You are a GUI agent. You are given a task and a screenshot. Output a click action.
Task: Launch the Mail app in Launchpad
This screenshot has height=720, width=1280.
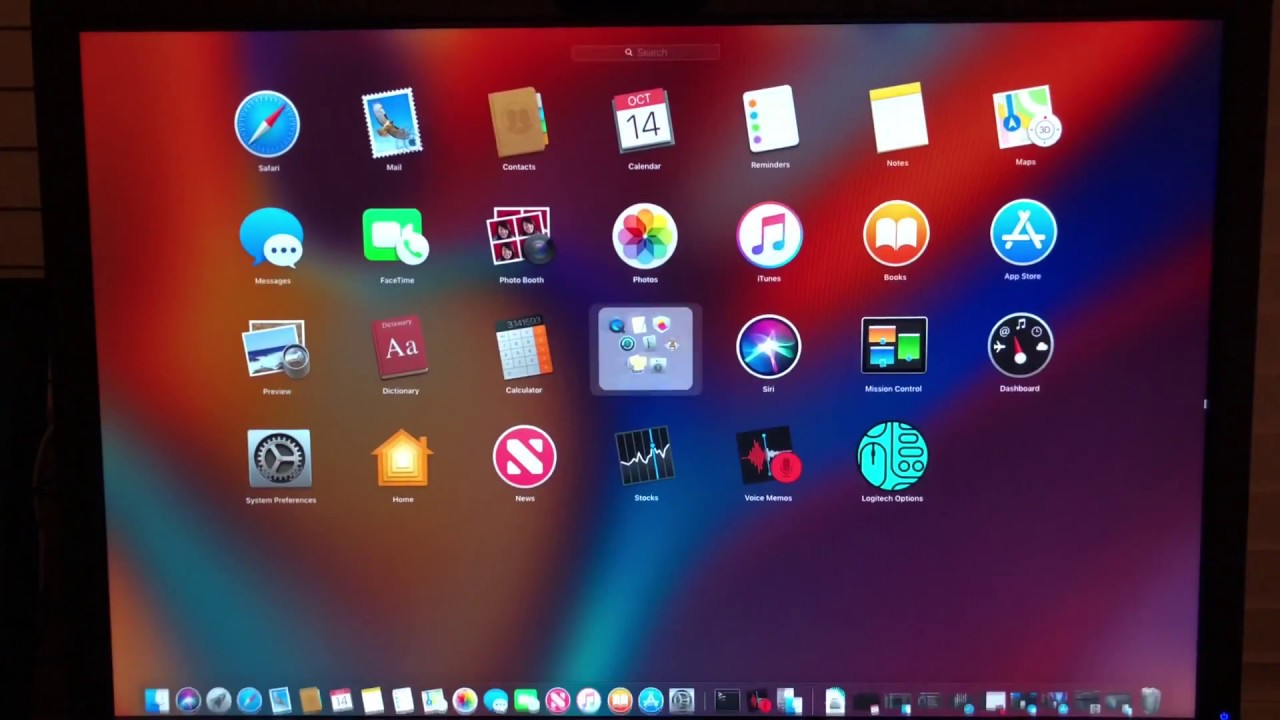[x=392, y=124]
